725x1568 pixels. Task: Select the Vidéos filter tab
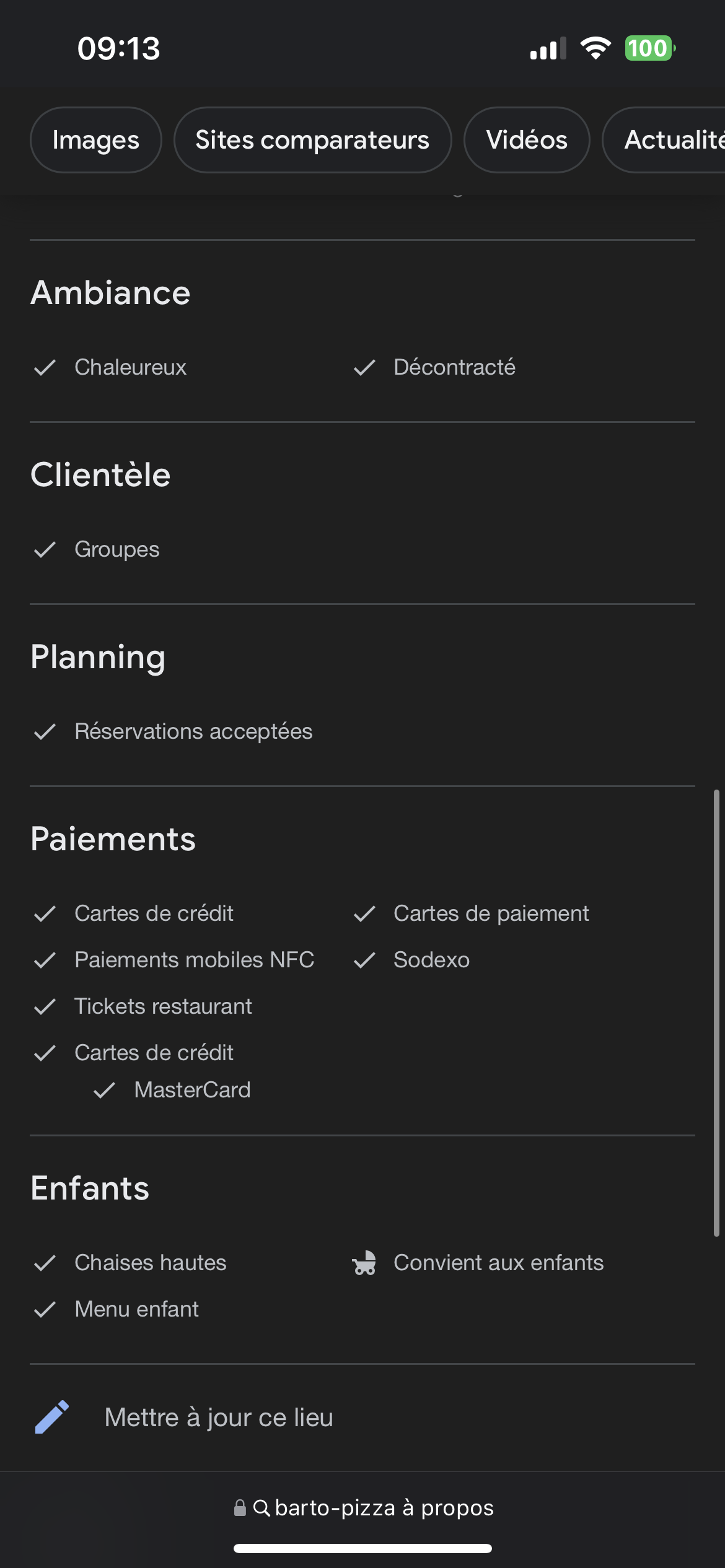coord(527,140)
